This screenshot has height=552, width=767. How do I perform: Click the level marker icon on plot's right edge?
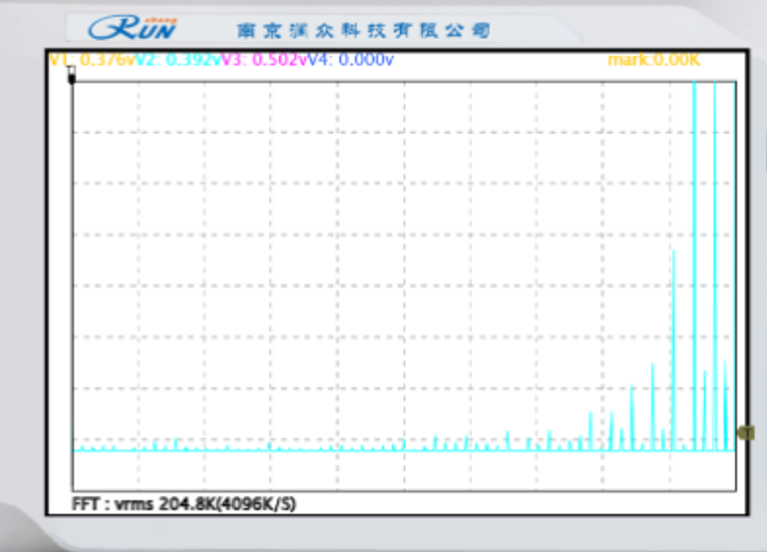(744, 432)
